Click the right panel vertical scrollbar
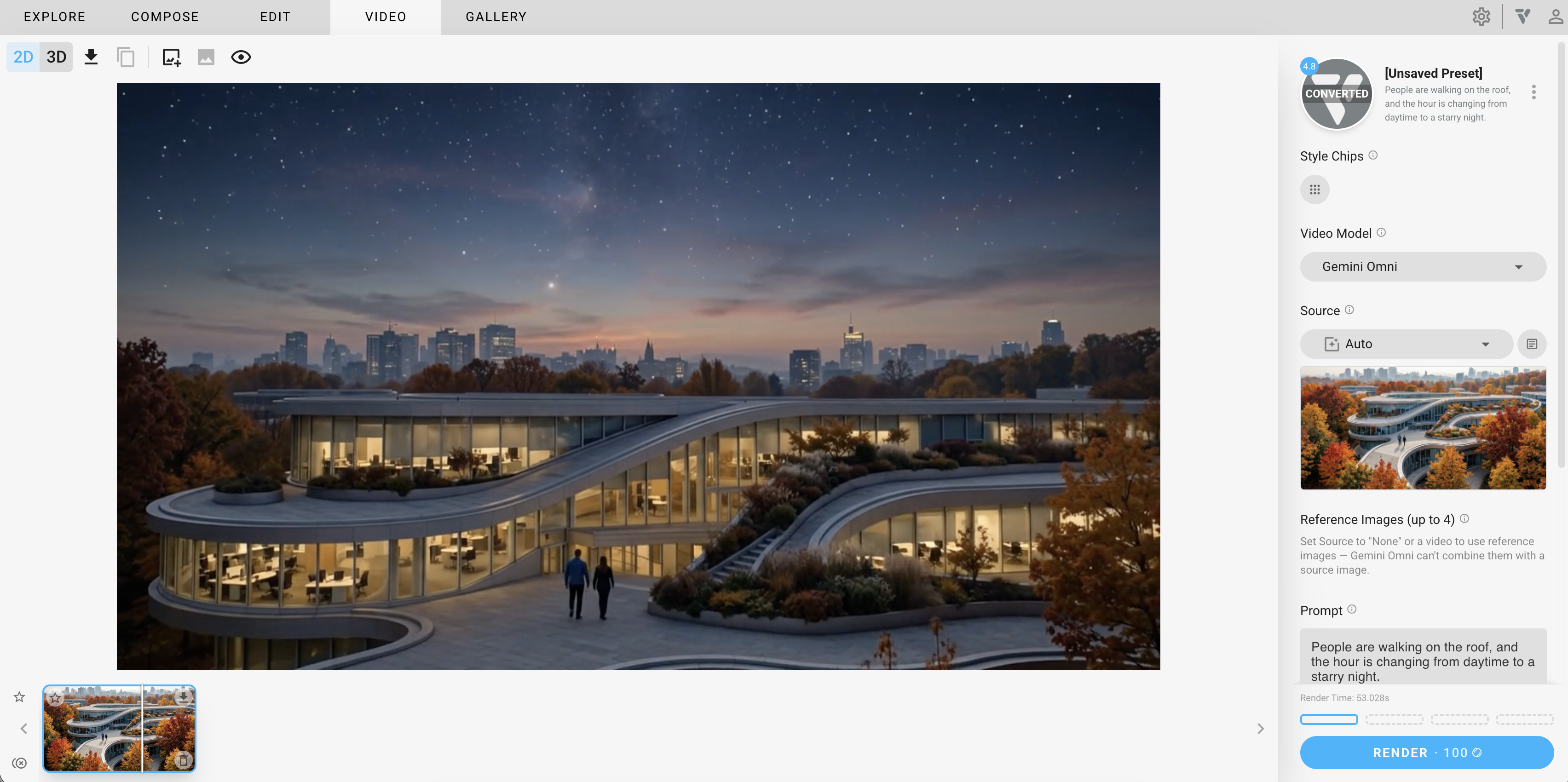This screenshot has height=782, width=1568. [1561, 256]
